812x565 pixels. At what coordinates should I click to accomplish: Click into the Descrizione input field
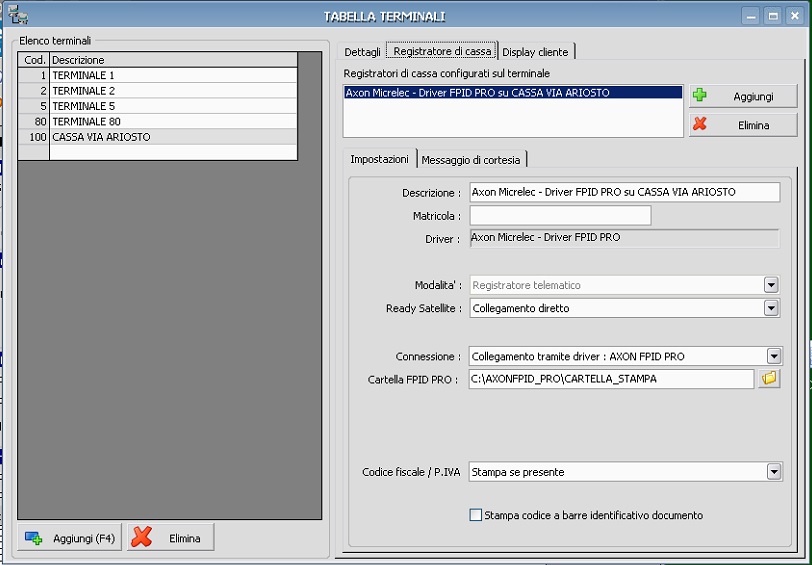click(x=625, y=192)
